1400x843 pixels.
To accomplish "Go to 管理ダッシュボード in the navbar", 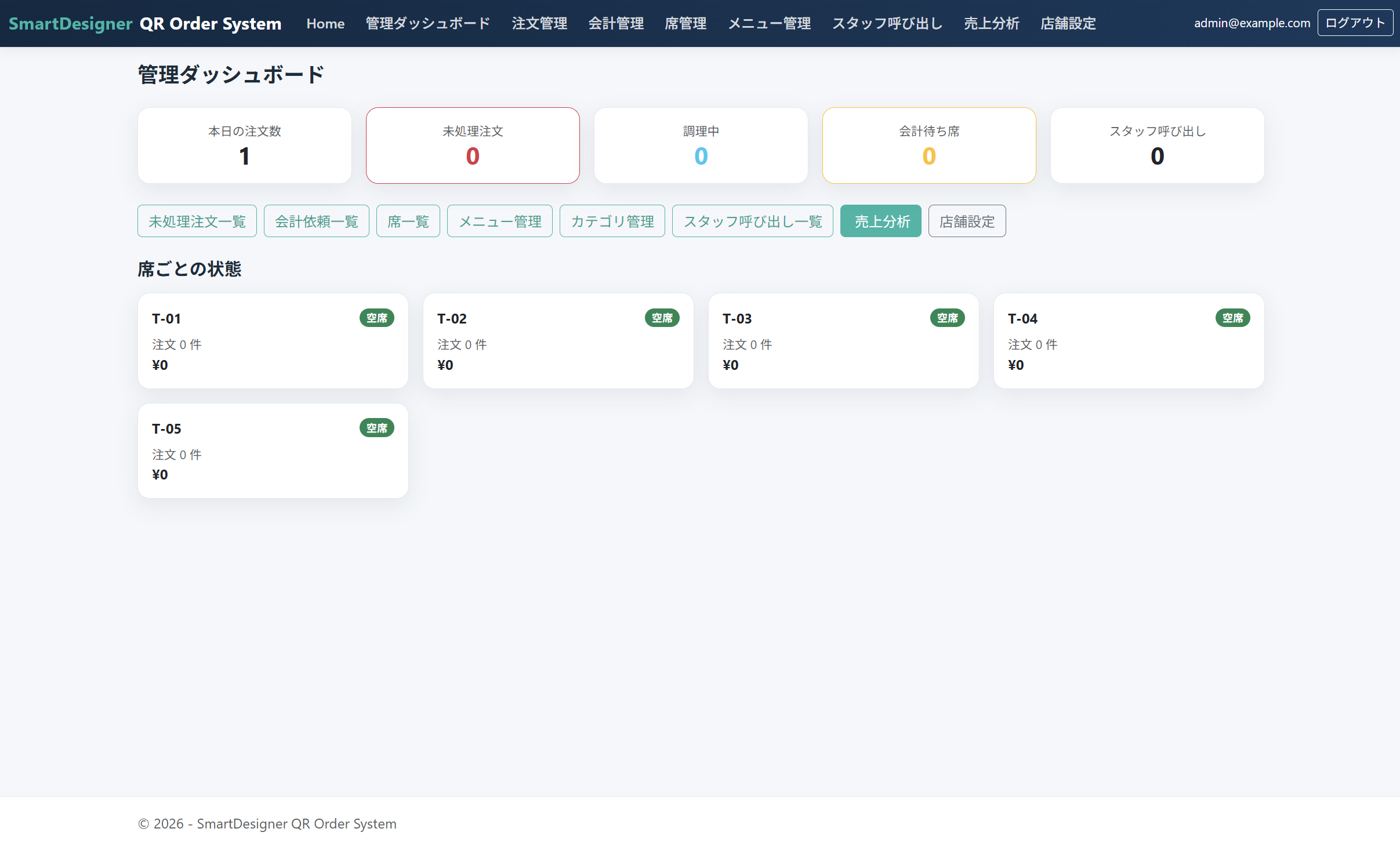I will [x=428, y=23].
